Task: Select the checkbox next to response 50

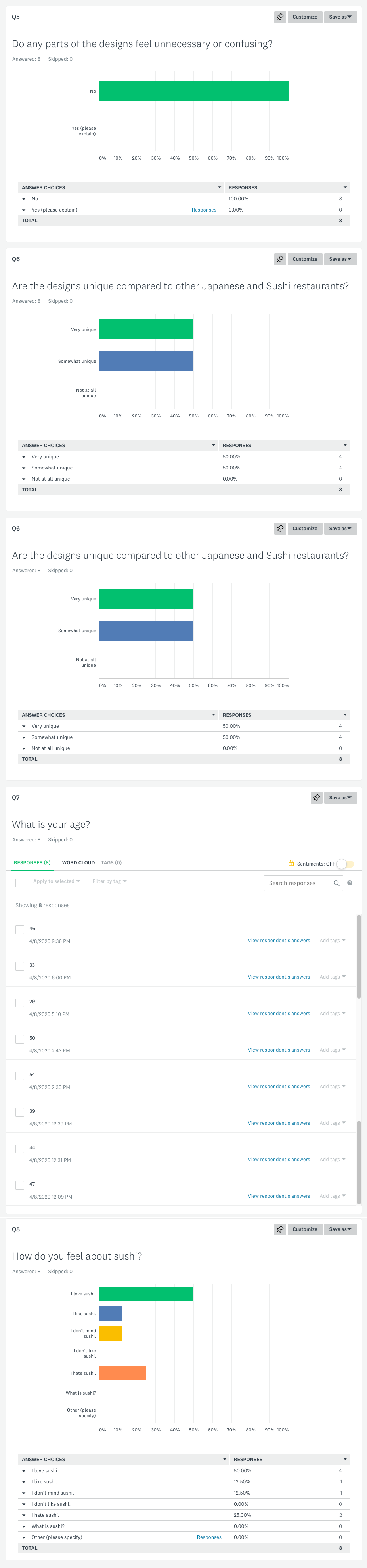Action: (x=19, y=1039)
